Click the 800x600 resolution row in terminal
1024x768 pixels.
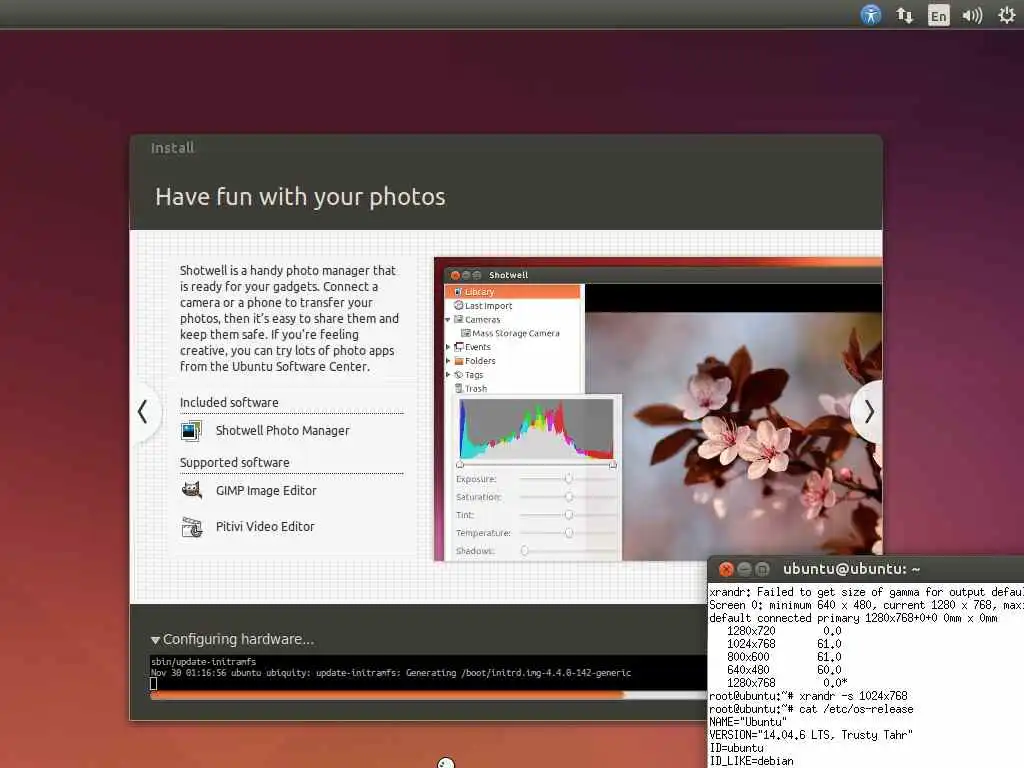coord(784,657)
